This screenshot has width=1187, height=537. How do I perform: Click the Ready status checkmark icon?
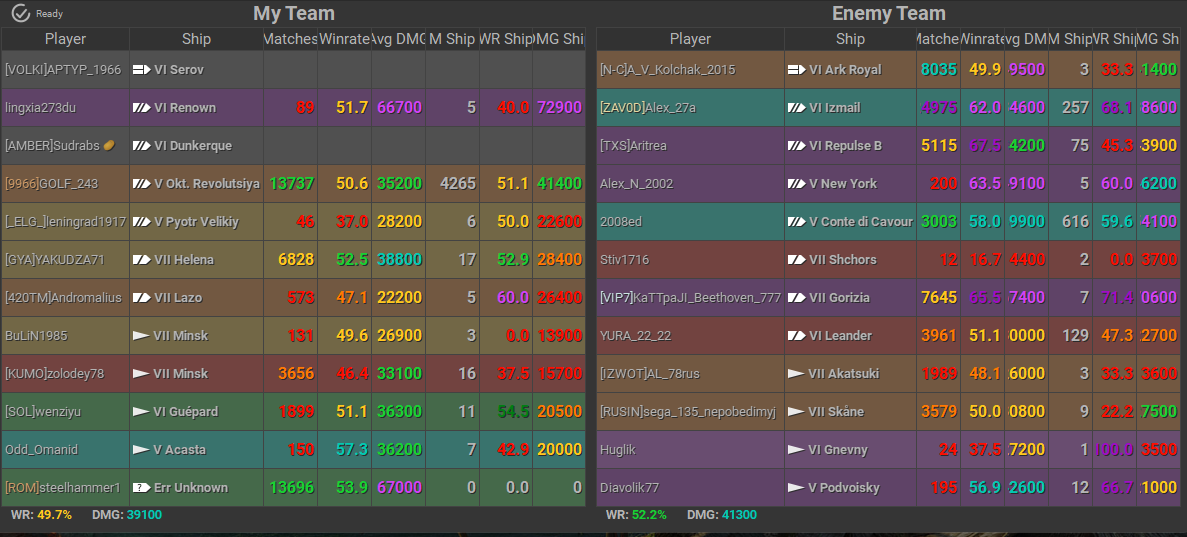point(20,13)
